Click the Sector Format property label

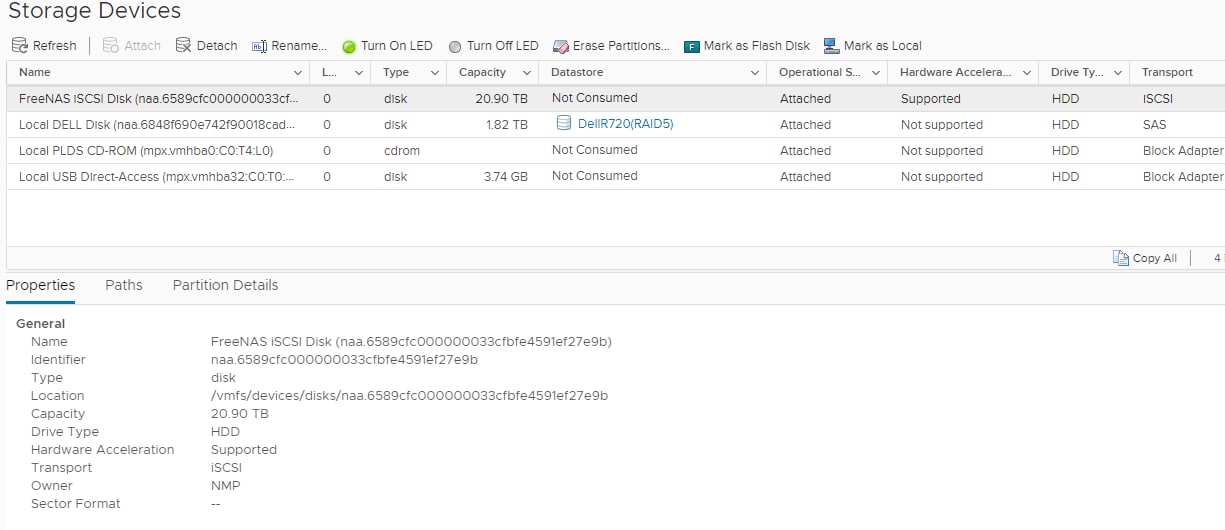(75, 503)
